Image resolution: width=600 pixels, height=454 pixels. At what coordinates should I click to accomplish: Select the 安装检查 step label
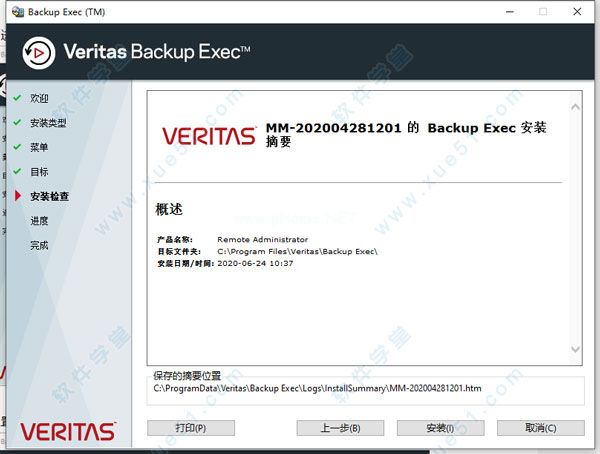50,196
